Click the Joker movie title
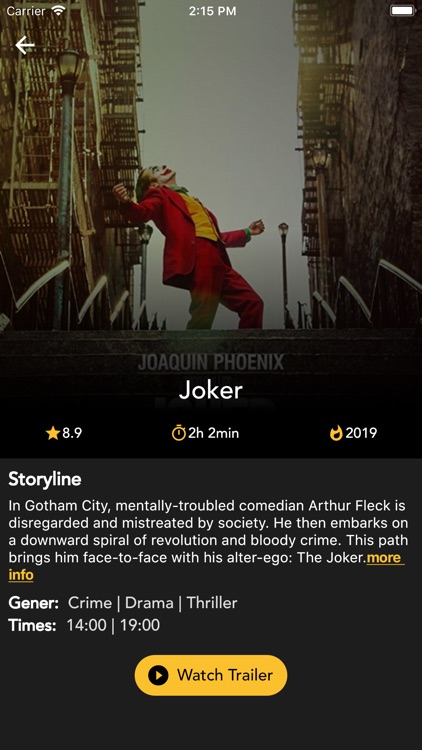Viewport: 422px width, 750px height. coord(211,391)
